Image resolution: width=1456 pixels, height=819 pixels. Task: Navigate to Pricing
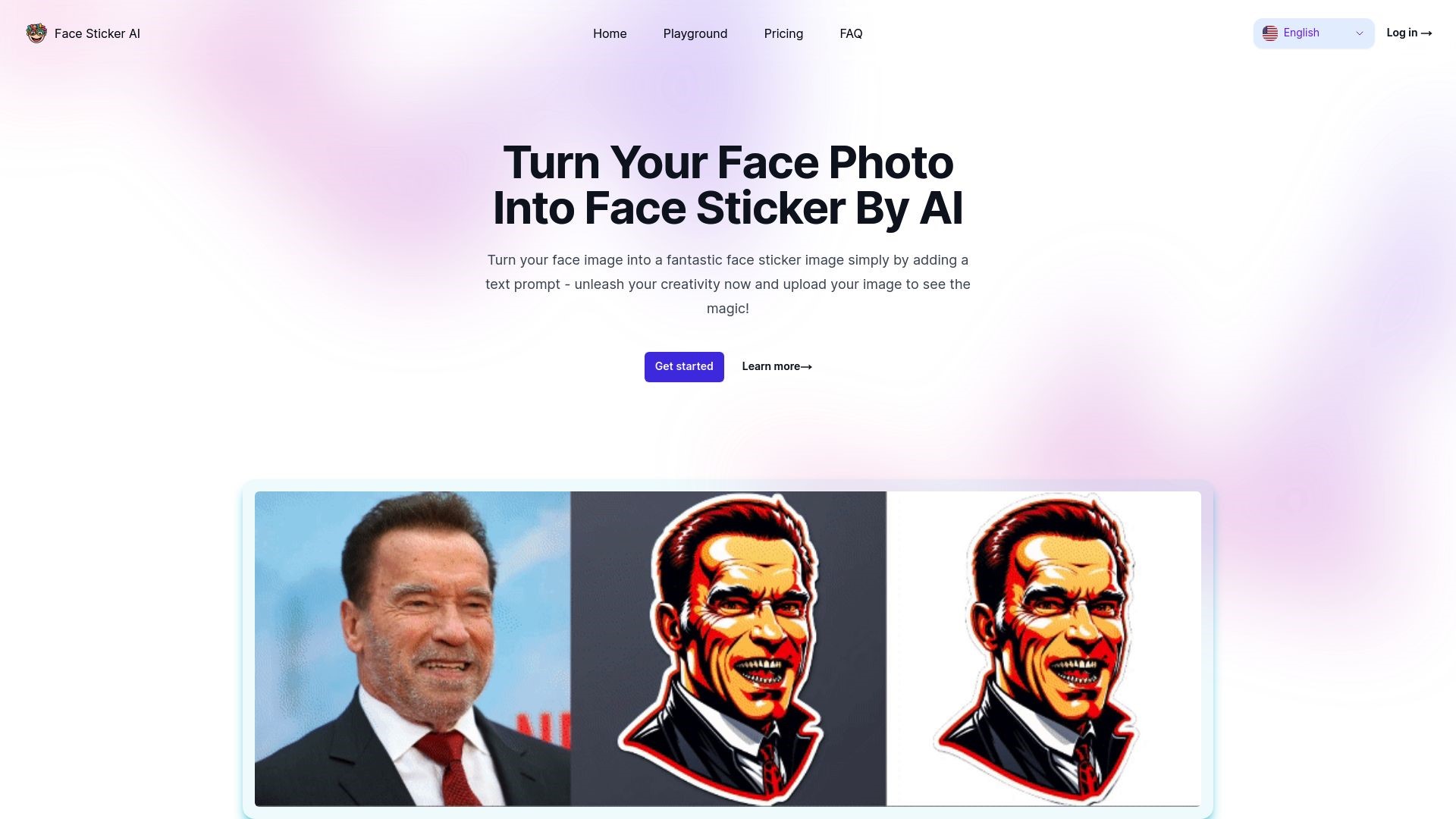tap(783, 33)
